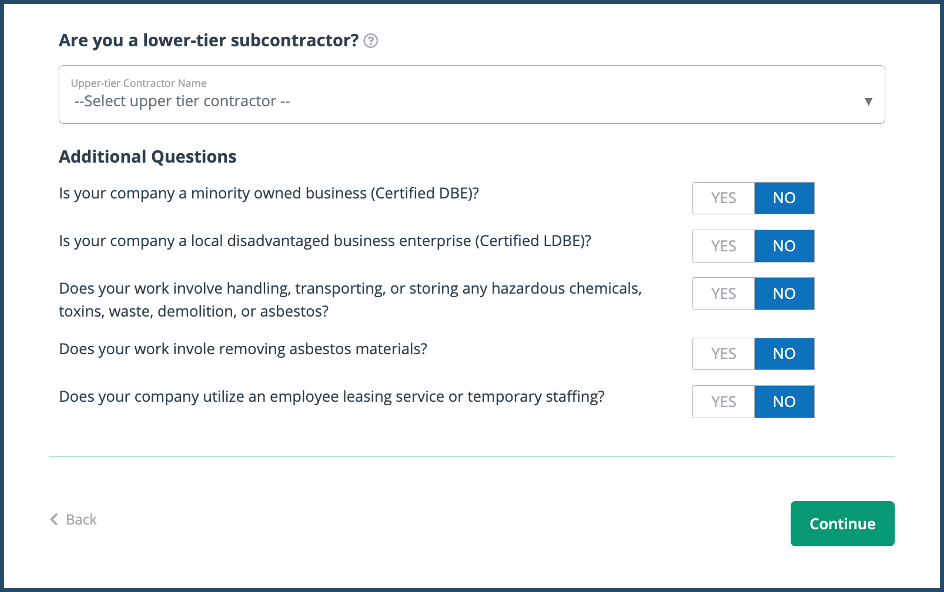
Task: Click the 'Upper-tier Contractor Name' field label
Action: (138, 83)
